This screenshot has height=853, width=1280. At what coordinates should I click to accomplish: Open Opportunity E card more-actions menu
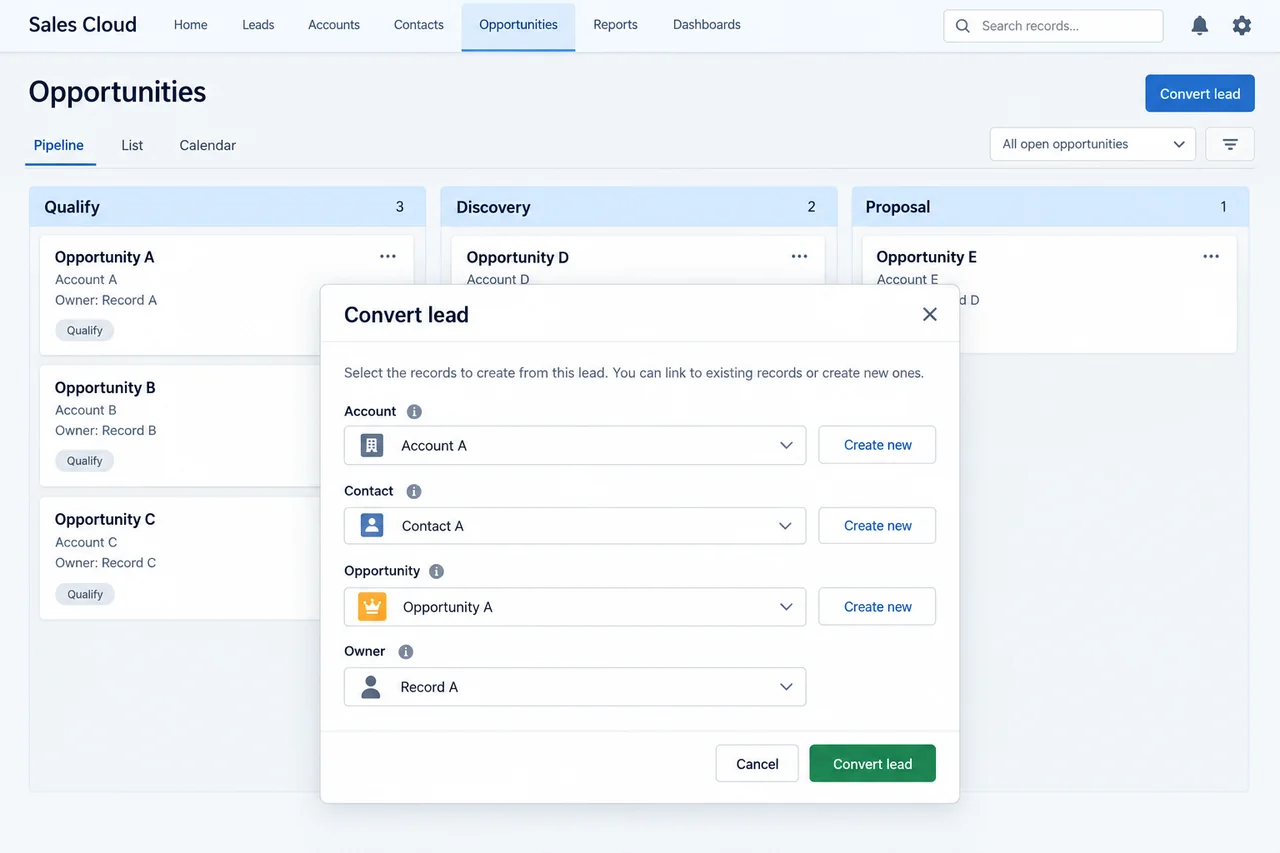(1211, 257)
